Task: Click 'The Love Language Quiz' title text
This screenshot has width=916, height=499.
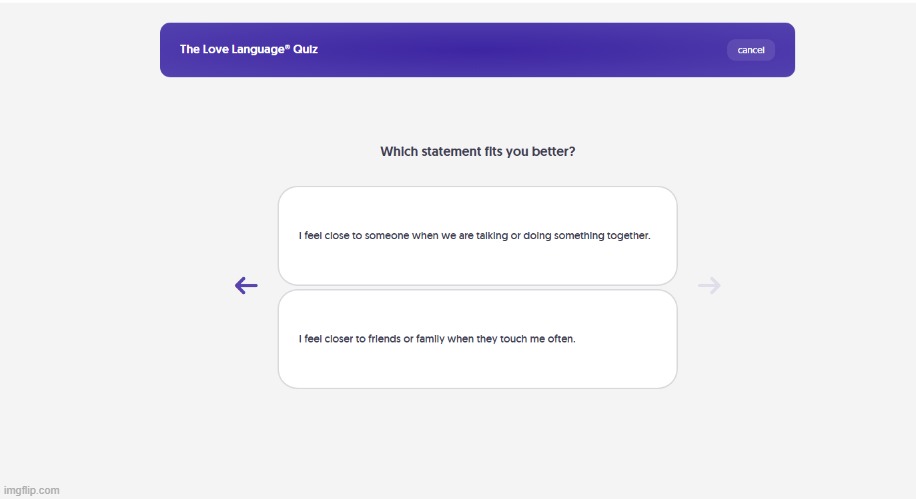Action: (x=249, y=49)
